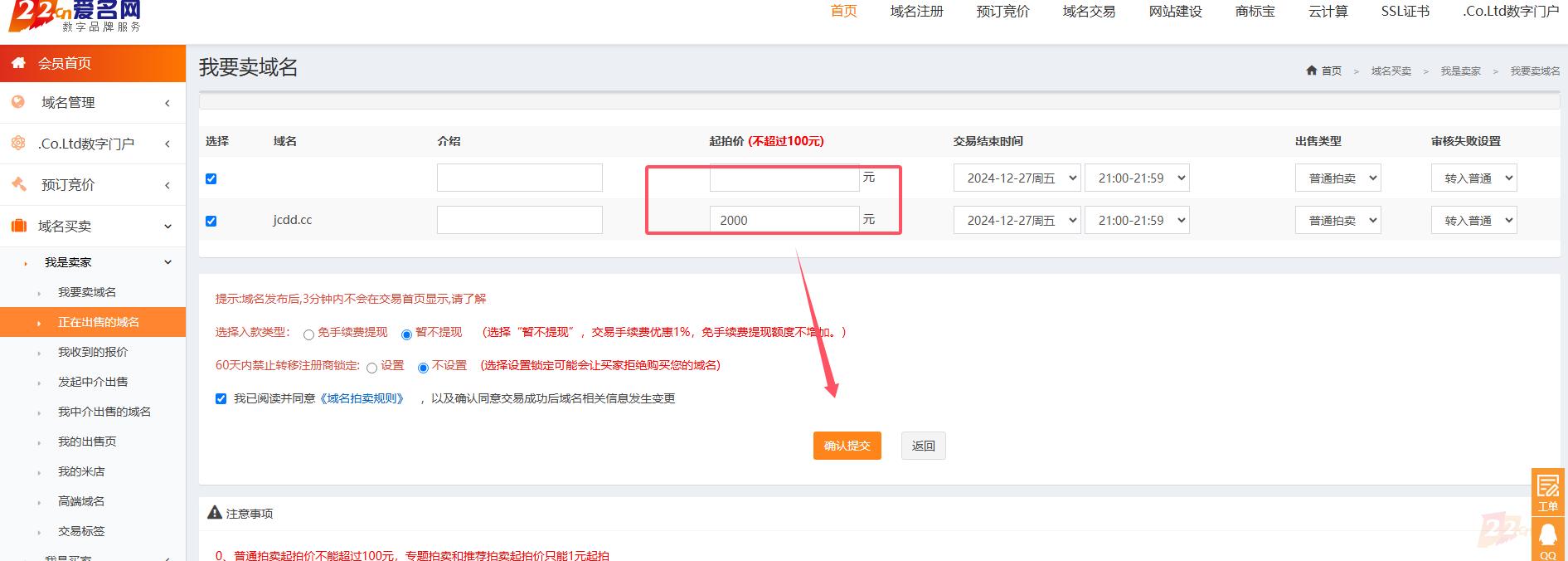This screenshot has height=561, width=1568.
Task: Click the jcdd.cc domain name text
Action: (293, 220)
